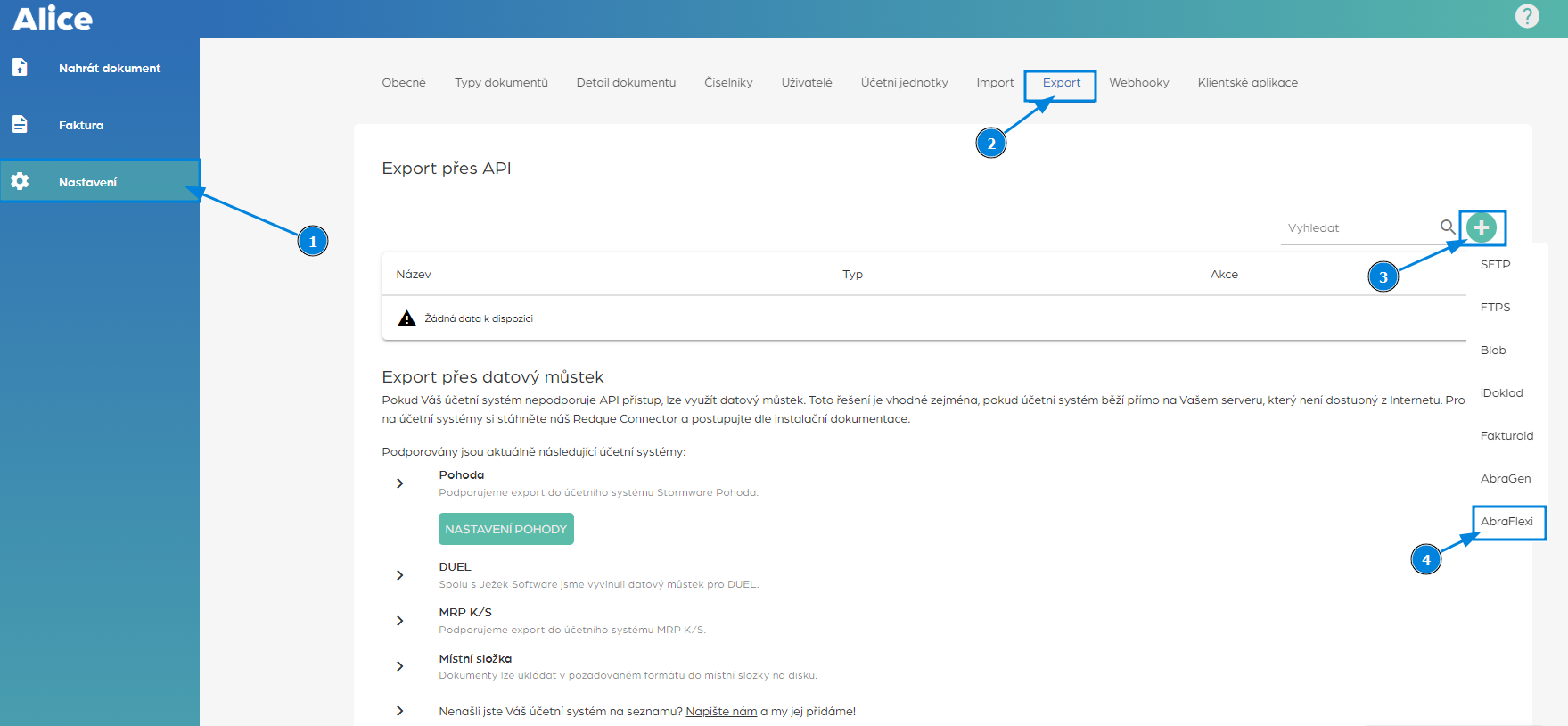The width and height of the screenshot is (1568, 726).
Task: Click the Export přes datový můstek heading
Action: [x=493, y=377]
